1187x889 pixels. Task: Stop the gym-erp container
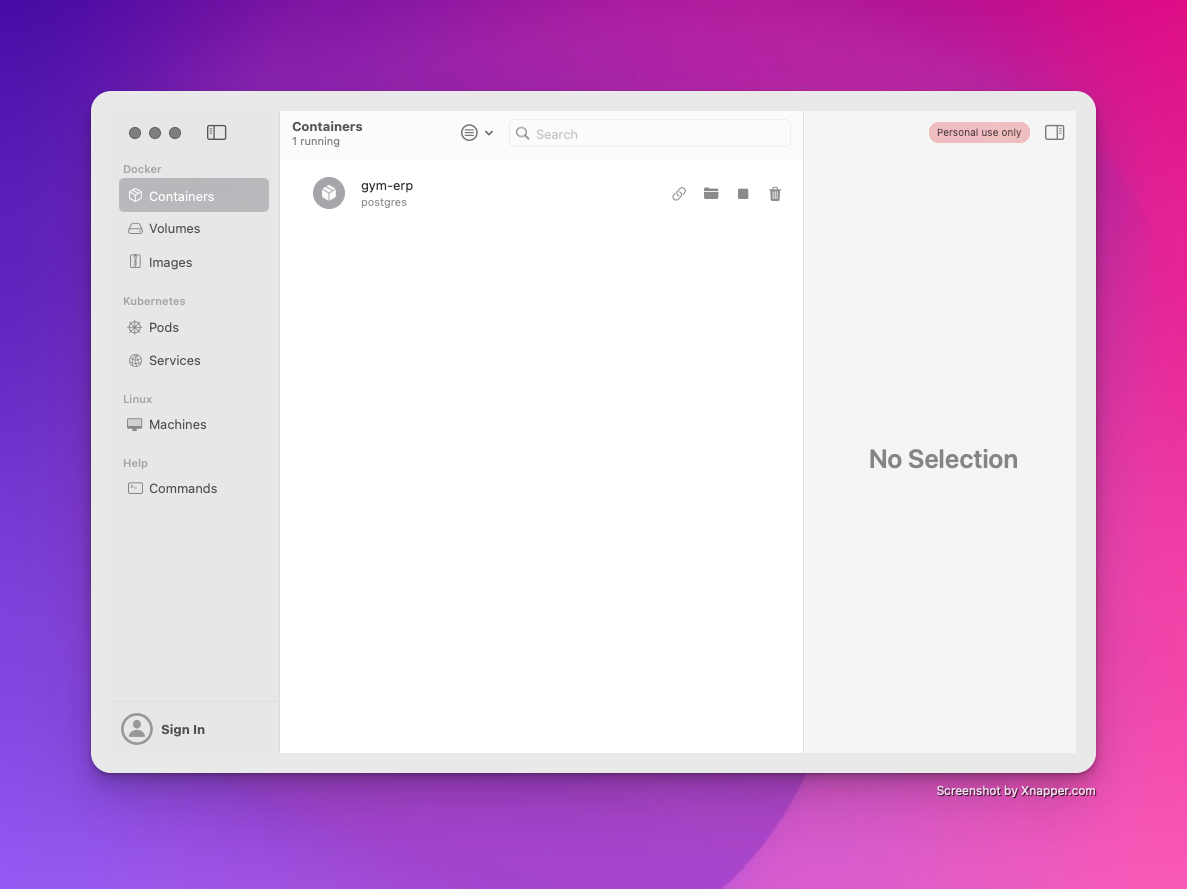point(743,194)
